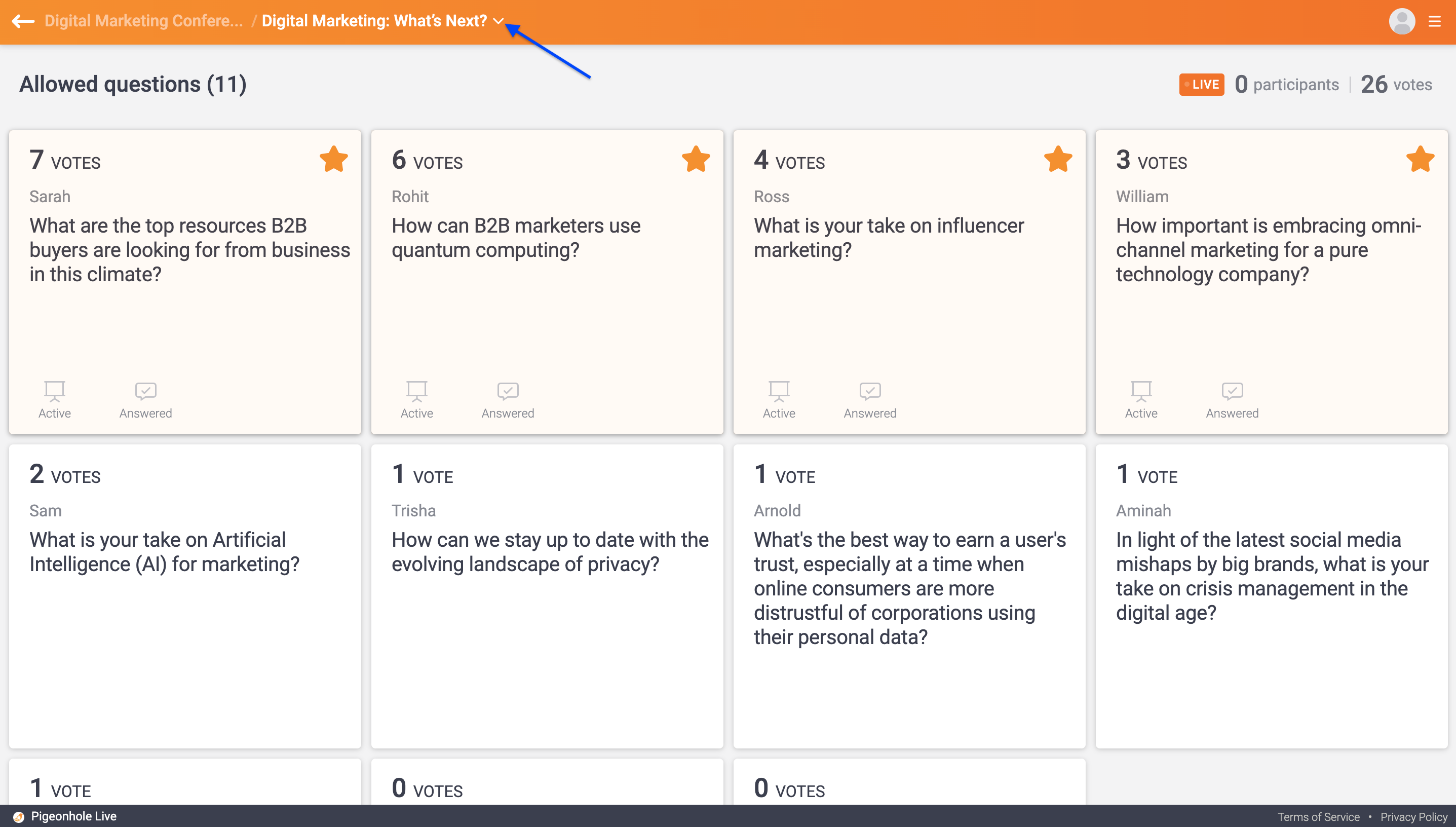Screen dimensions: 1456x827
Task: Open the Privacy Policy link
Action: tap(1414, 817)
